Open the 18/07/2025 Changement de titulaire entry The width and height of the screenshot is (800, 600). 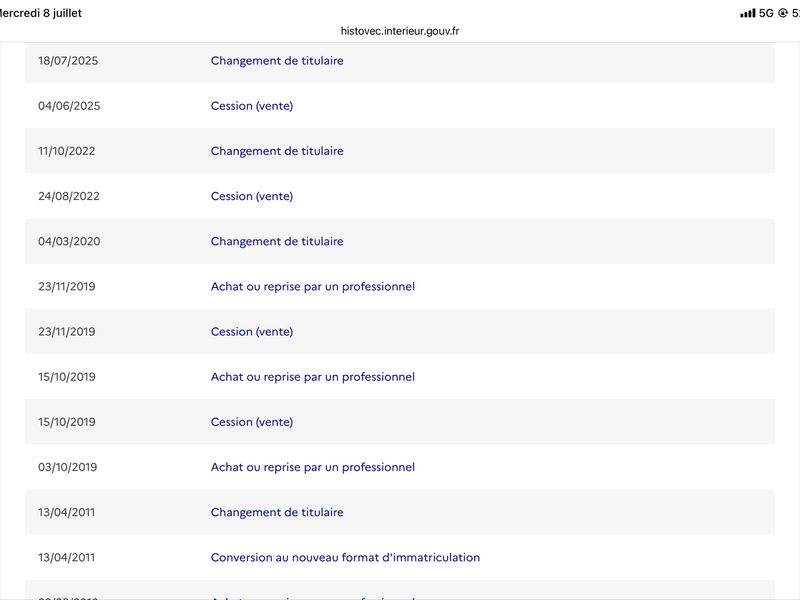coord(400,61)
